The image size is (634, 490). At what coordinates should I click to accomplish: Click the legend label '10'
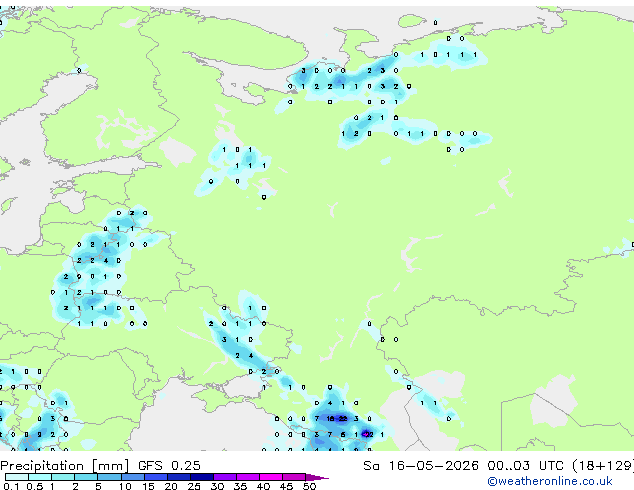(x=125, y=486)
